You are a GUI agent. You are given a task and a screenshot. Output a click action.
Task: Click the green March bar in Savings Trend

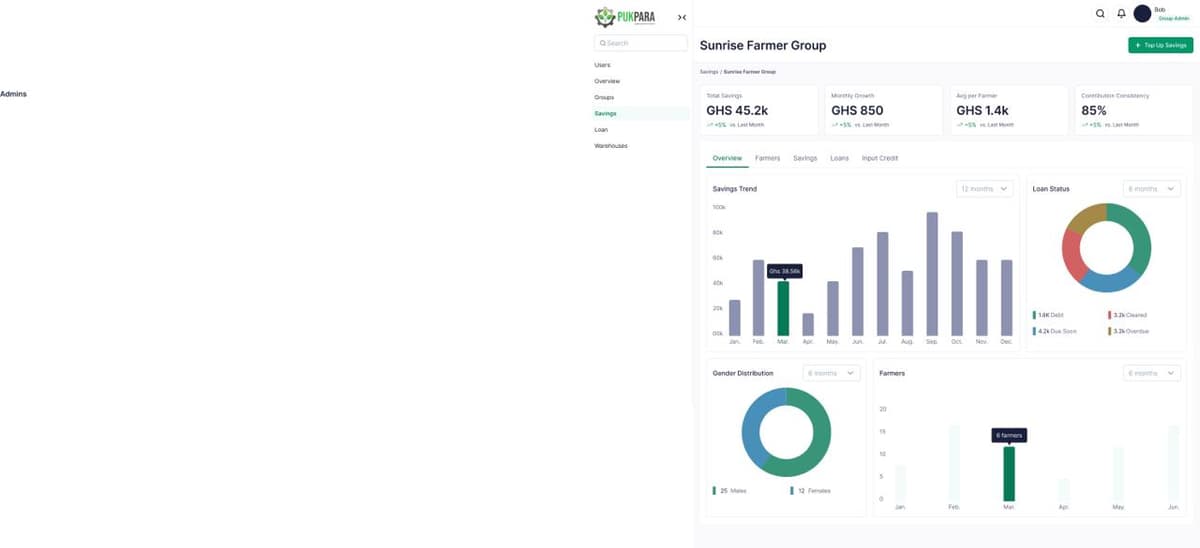(x=783, y=308)
